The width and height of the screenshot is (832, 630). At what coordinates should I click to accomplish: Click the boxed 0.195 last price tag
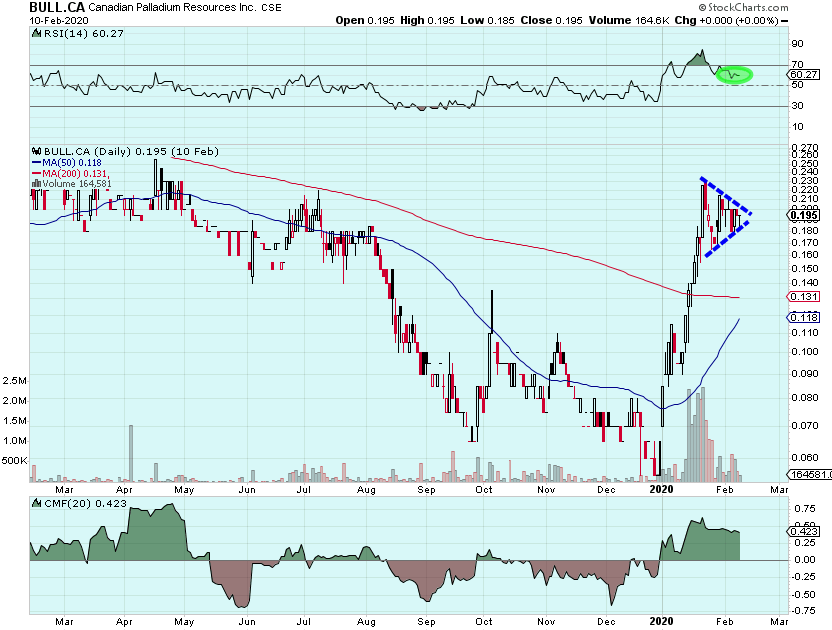coord(804,215)
